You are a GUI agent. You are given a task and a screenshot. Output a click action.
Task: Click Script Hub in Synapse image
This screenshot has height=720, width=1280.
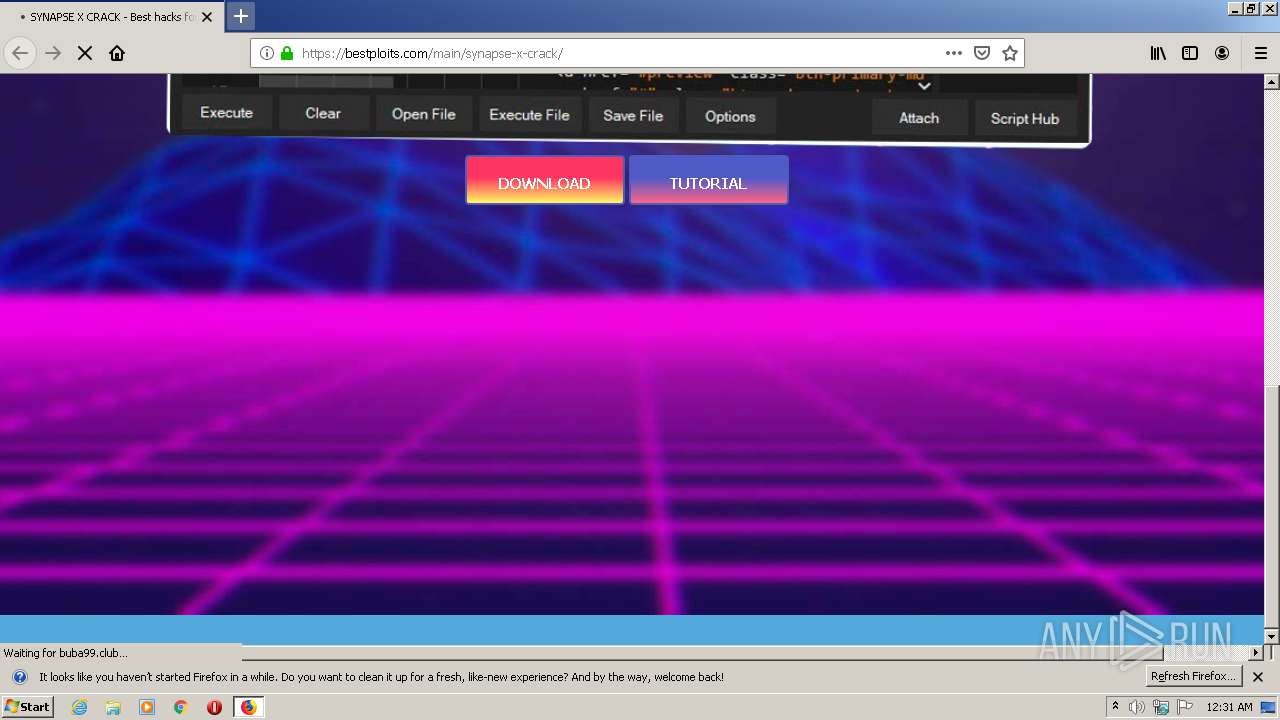tap(1025, 118)
